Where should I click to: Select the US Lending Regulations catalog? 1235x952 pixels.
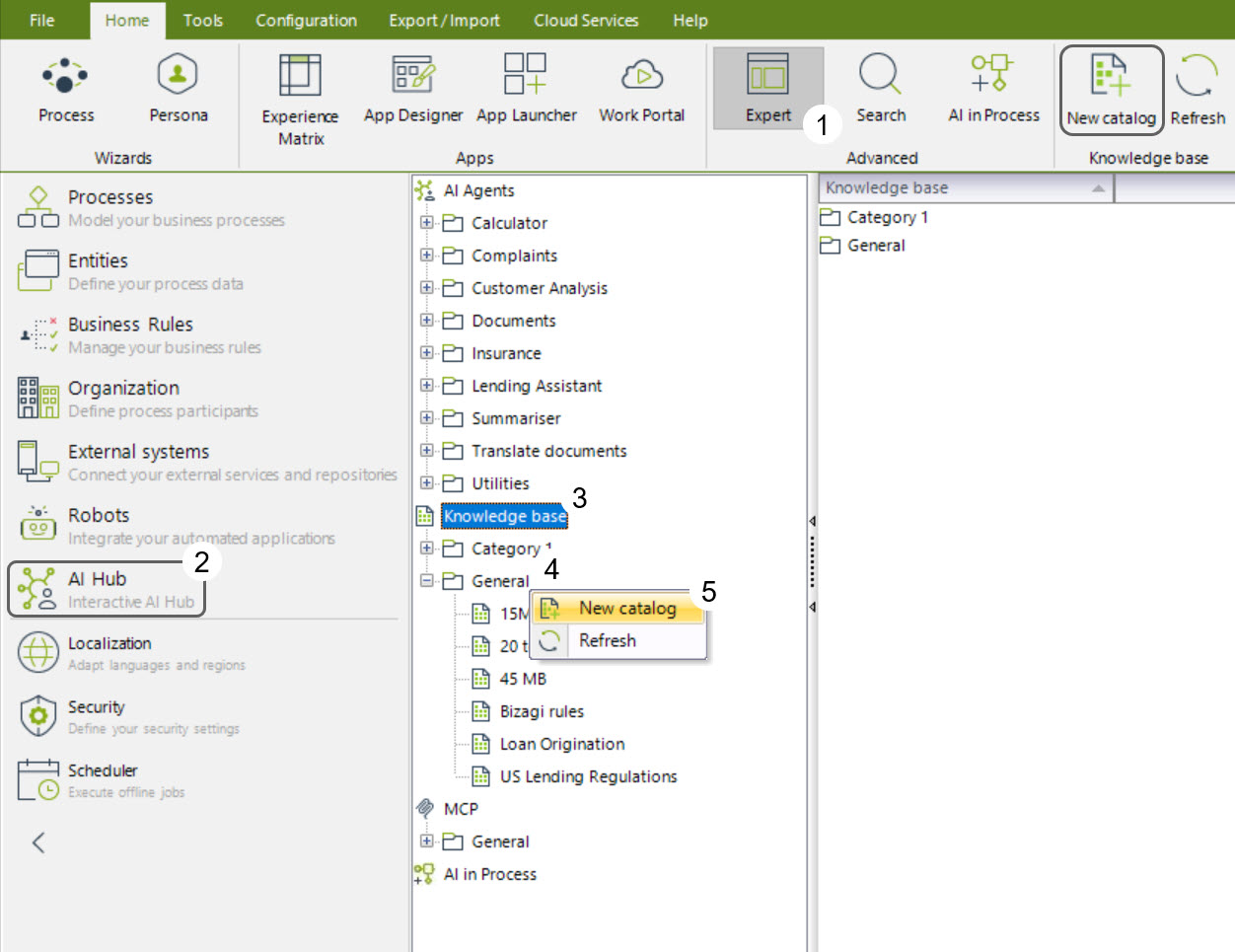click(x=588, y=776)
